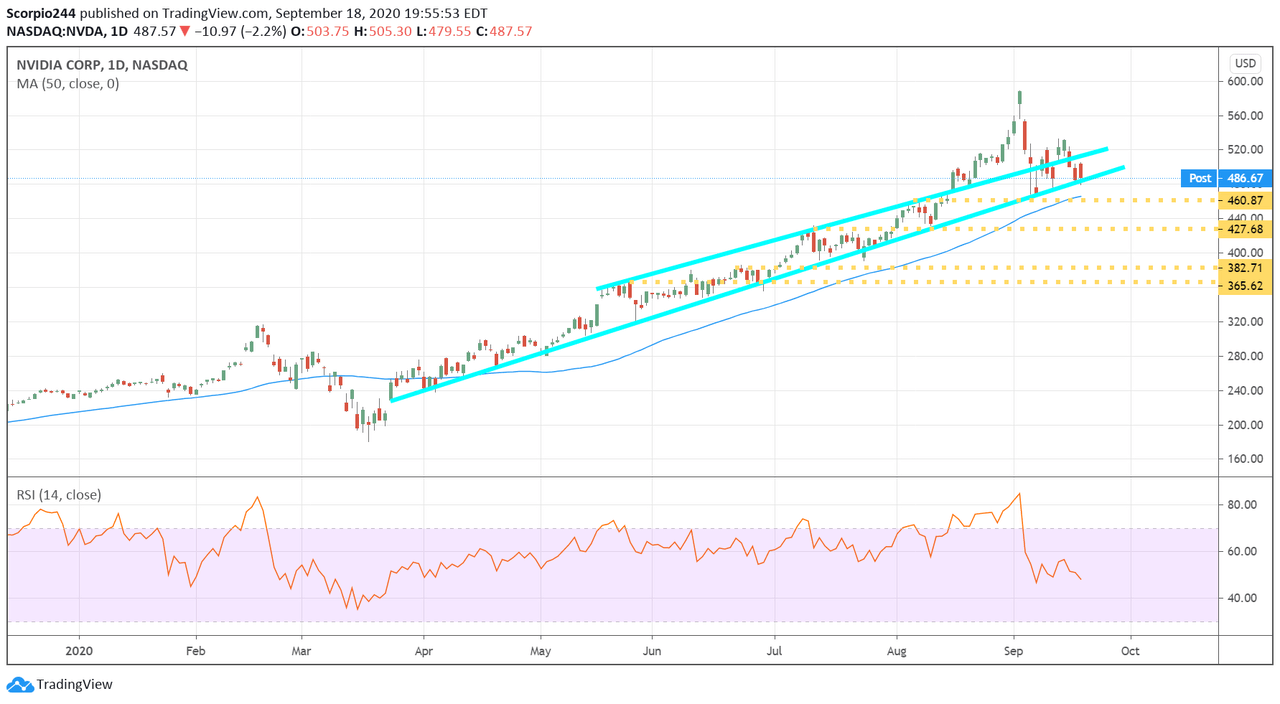Click the blue Post price tag
Image resolution: width=1280 pixels, height=704 pixels.
[x=1199, y=178]
